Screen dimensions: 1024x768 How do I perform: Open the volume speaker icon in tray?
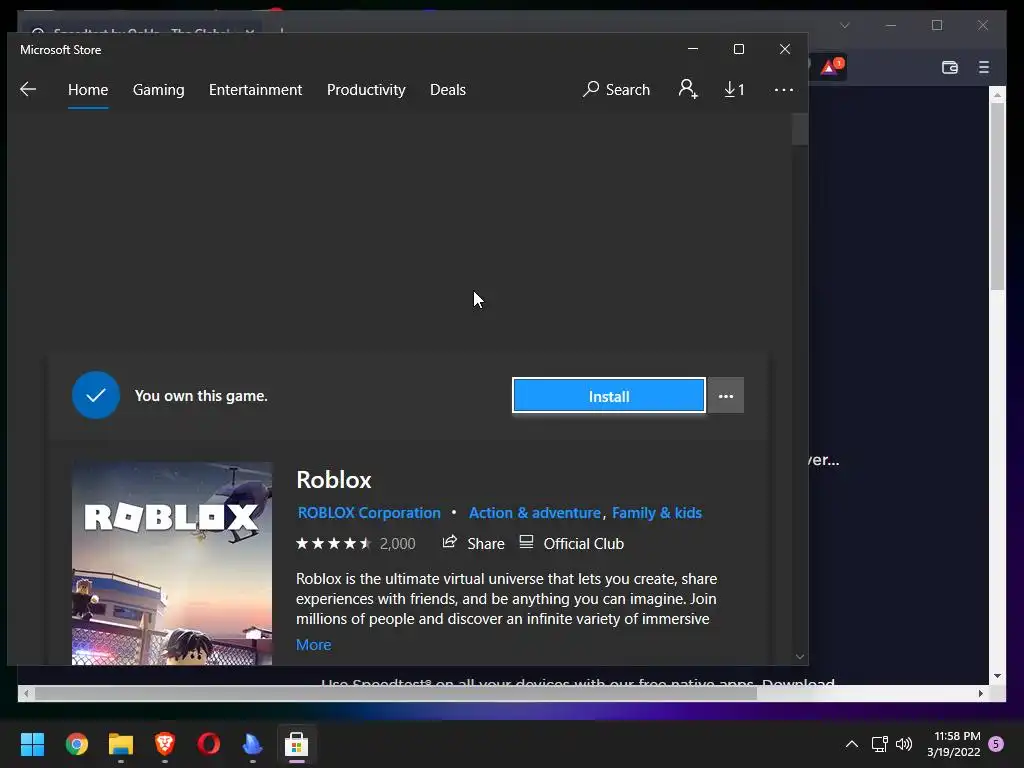tap(904, 744)
